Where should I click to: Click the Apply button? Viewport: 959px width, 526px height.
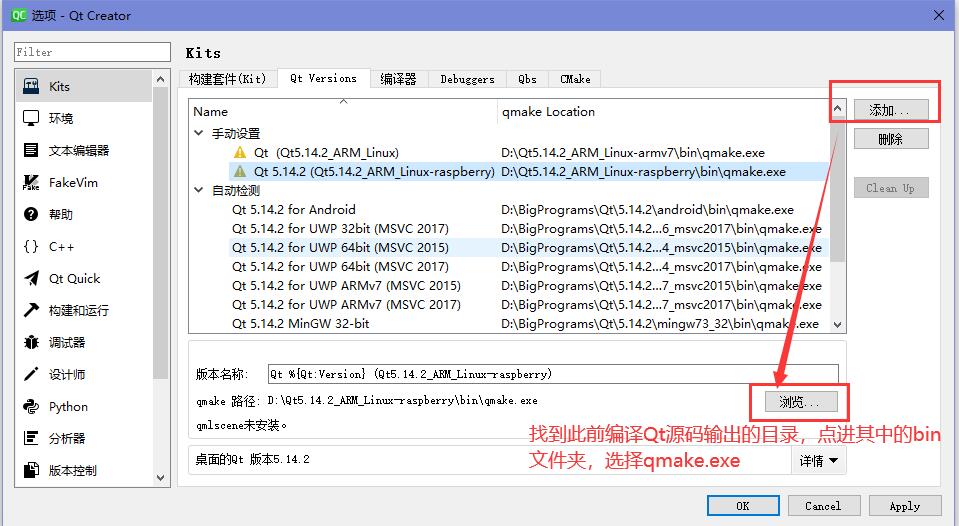point(905,506)
